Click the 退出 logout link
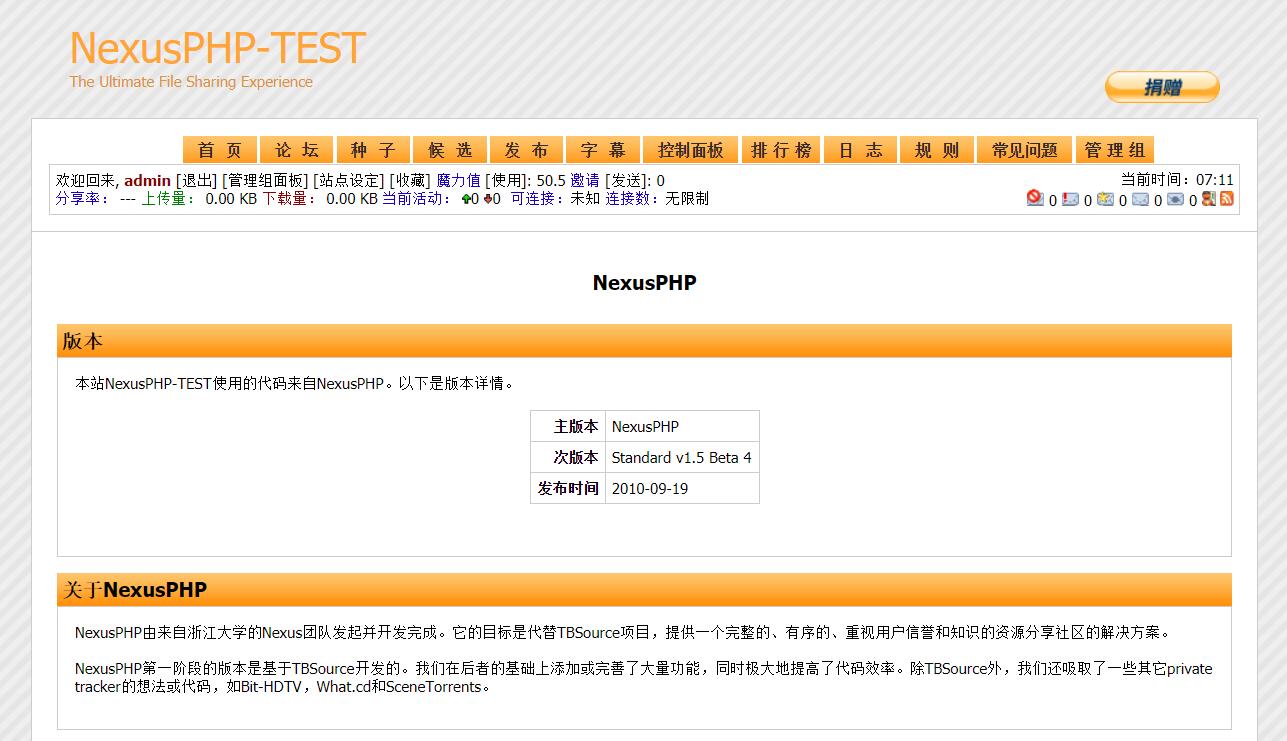Screen dimensions: 1287x741 click(197, 180)
